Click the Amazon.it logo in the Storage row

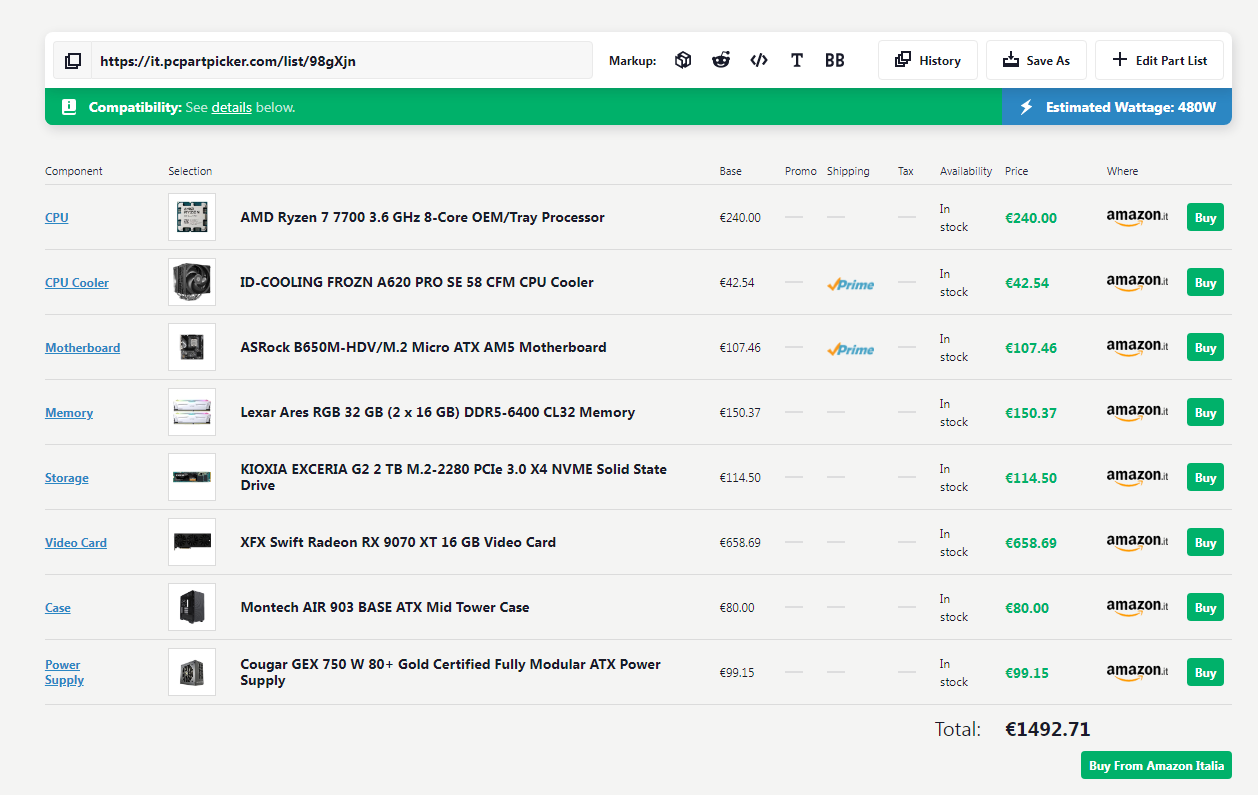tap(1137, 478)
